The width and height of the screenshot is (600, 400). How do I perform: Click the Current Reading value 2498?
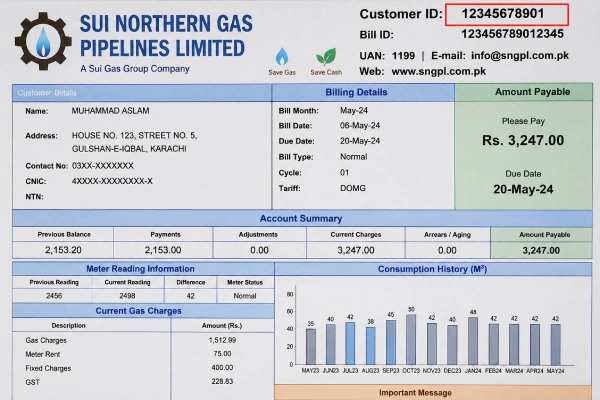(x=127, y=296)
